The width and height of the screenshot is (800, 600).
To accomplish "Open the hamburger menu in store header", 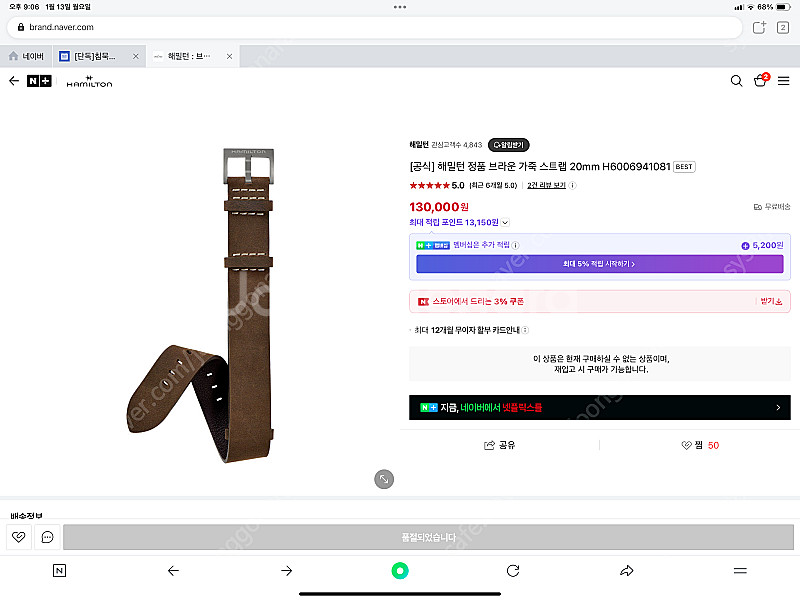I will coord(784,81).
